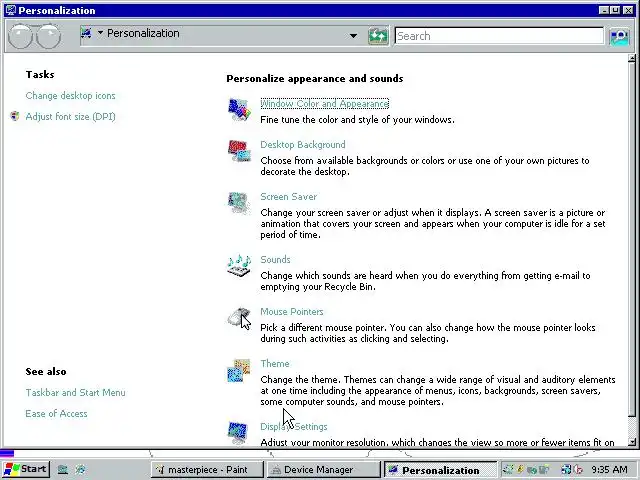Click the scrollbar up arrow
This screenshot has width=640, height=480.
632,58
